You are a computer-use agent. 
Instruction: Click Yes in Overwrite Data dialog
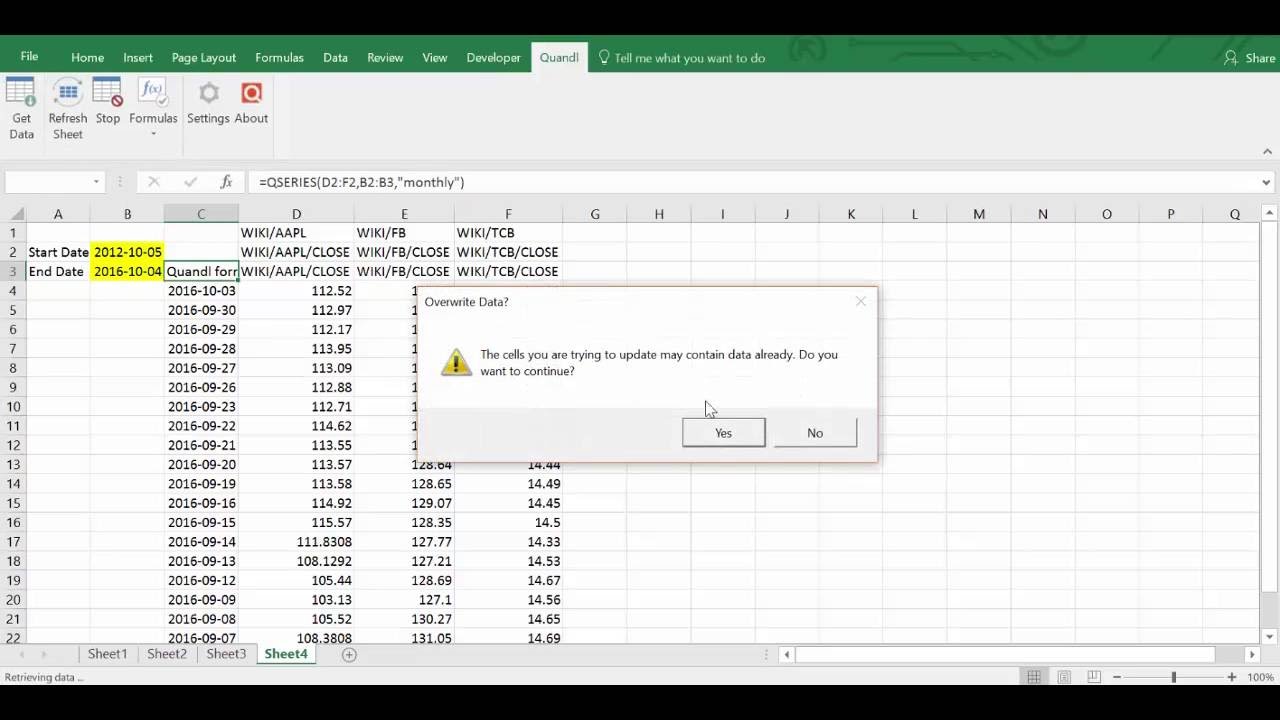[723, 433]
